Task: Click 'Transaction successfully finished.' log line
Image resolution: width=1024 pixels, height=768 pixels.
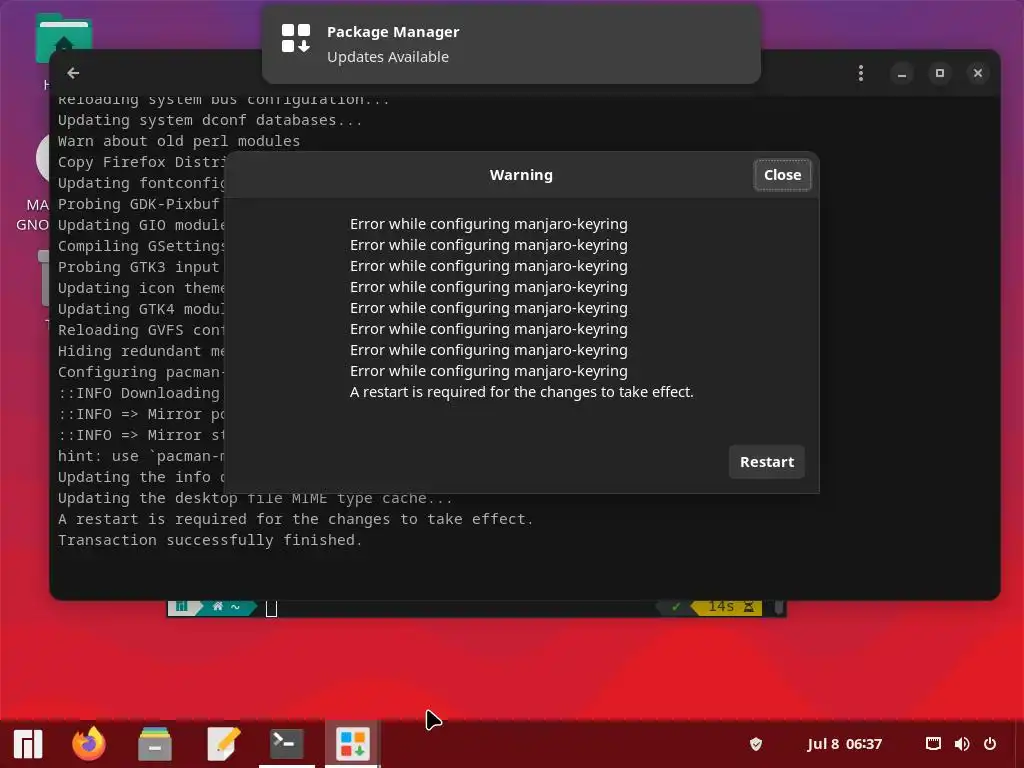Action: tap(210, 540)
